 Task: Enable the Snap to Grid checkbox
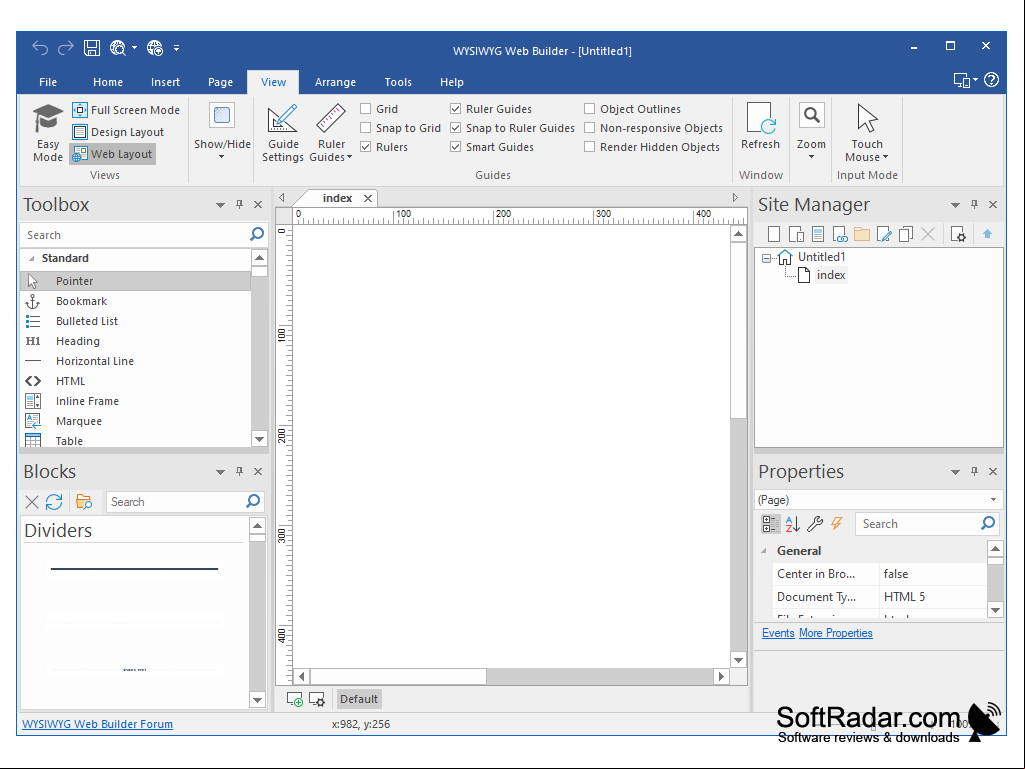(365, 128)
